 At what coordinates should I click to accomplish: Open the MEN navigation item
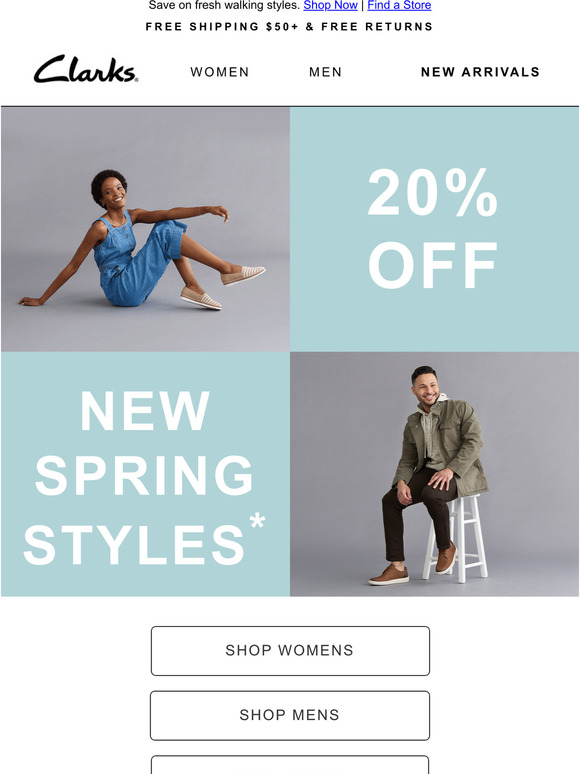[325, 72]
